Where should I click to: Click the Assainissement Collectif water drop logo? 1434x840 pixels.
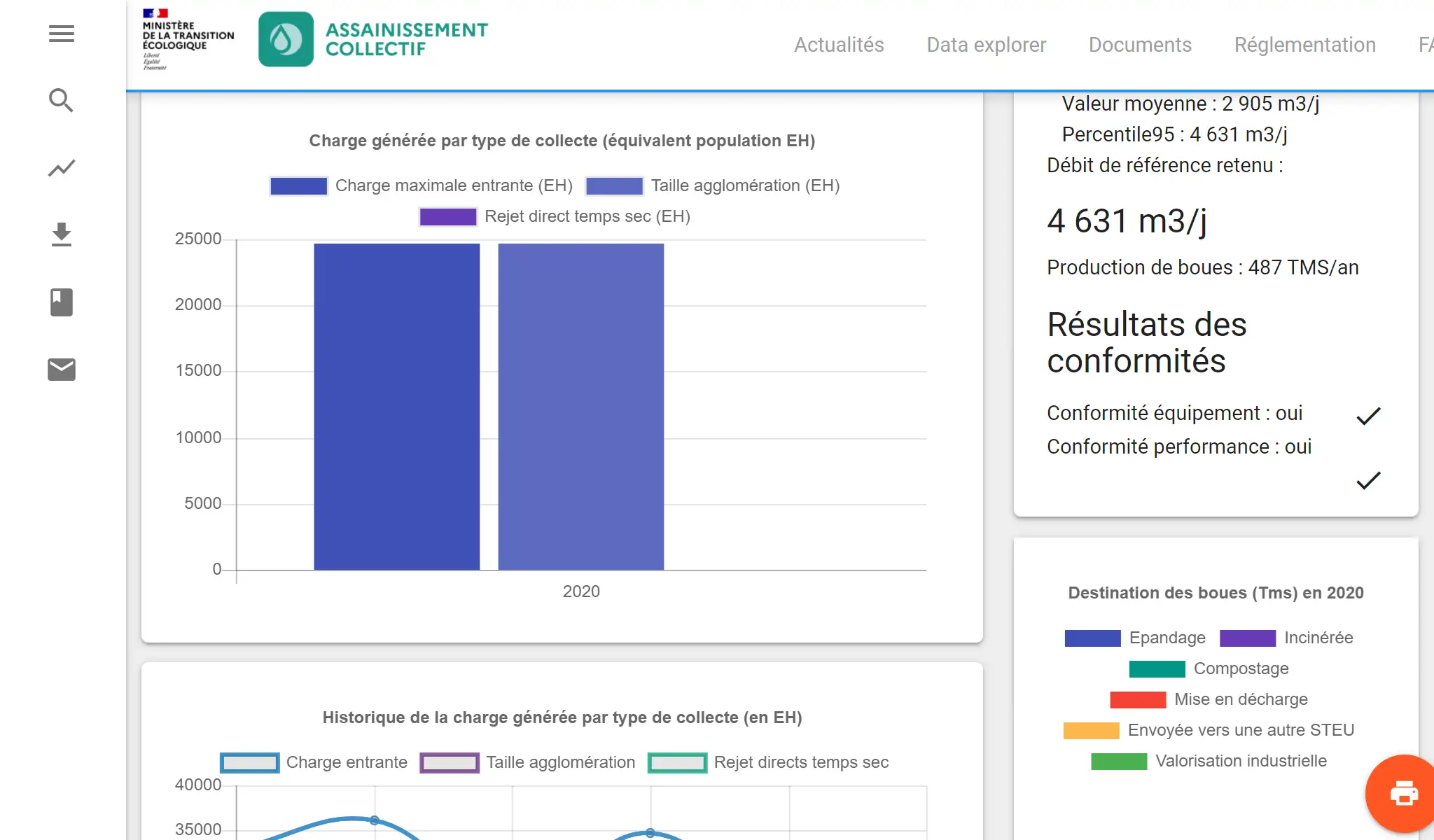[286, 39]
